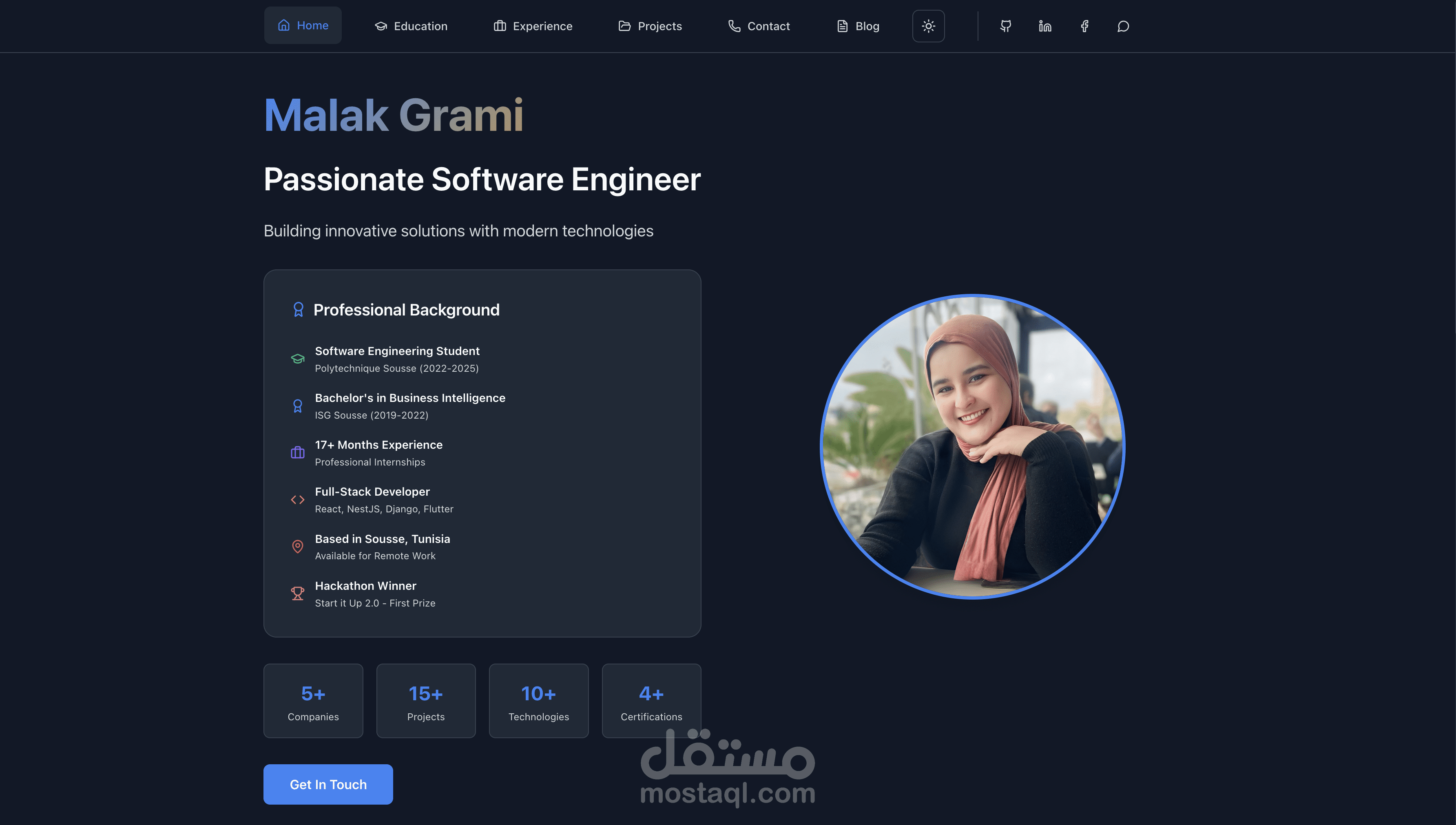Click the location pin near Based in Sousse

(298, 546)
